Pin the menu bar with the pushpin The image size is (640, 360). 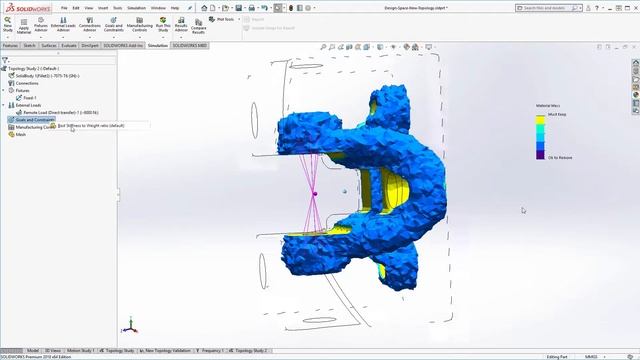pos(190,8)
